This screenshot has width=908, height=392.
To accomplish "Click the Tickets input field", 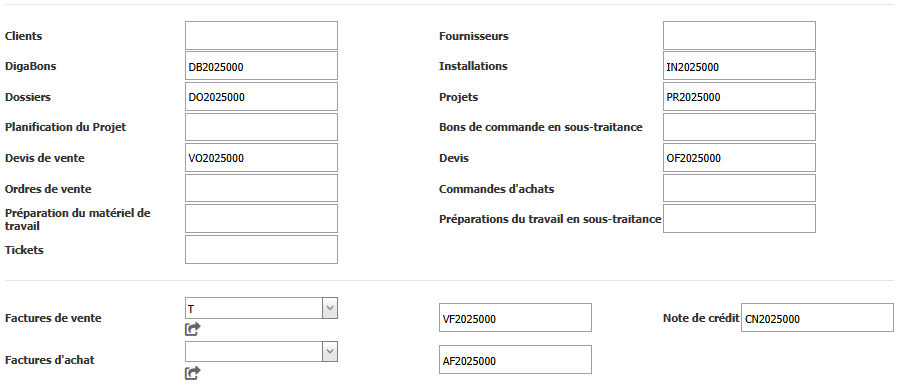I will 261,250.
